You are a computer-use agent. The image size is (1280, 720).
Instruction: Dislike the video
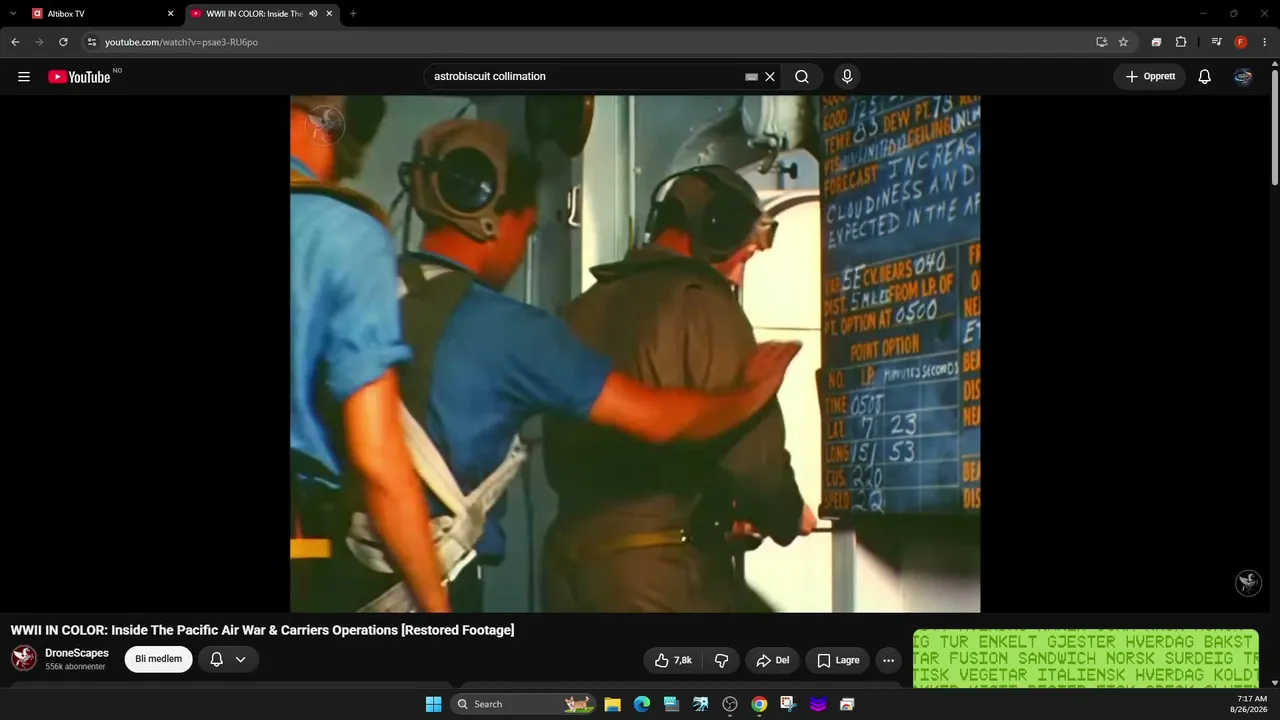click(x=721, y=660)
